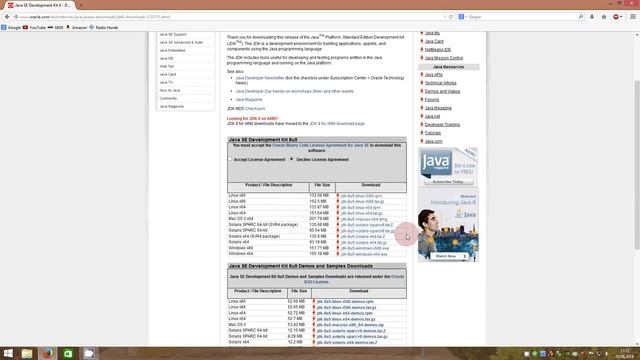Open the Google bookmark
Screen dimensions: 640x360
click(x=11, y=27)
